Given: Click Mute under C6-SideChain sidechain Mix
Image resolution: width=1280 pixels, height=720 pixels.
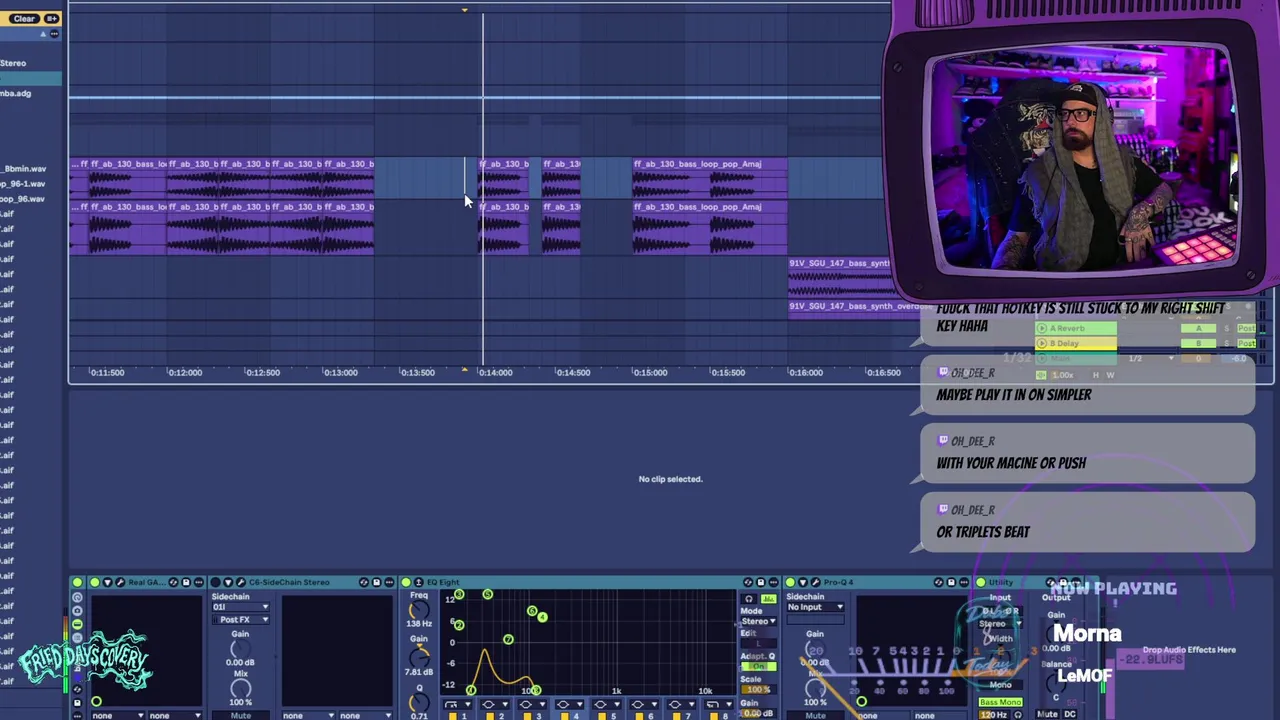Looking at the screenshot, I should pyautogui.click(x=240, y=715).
